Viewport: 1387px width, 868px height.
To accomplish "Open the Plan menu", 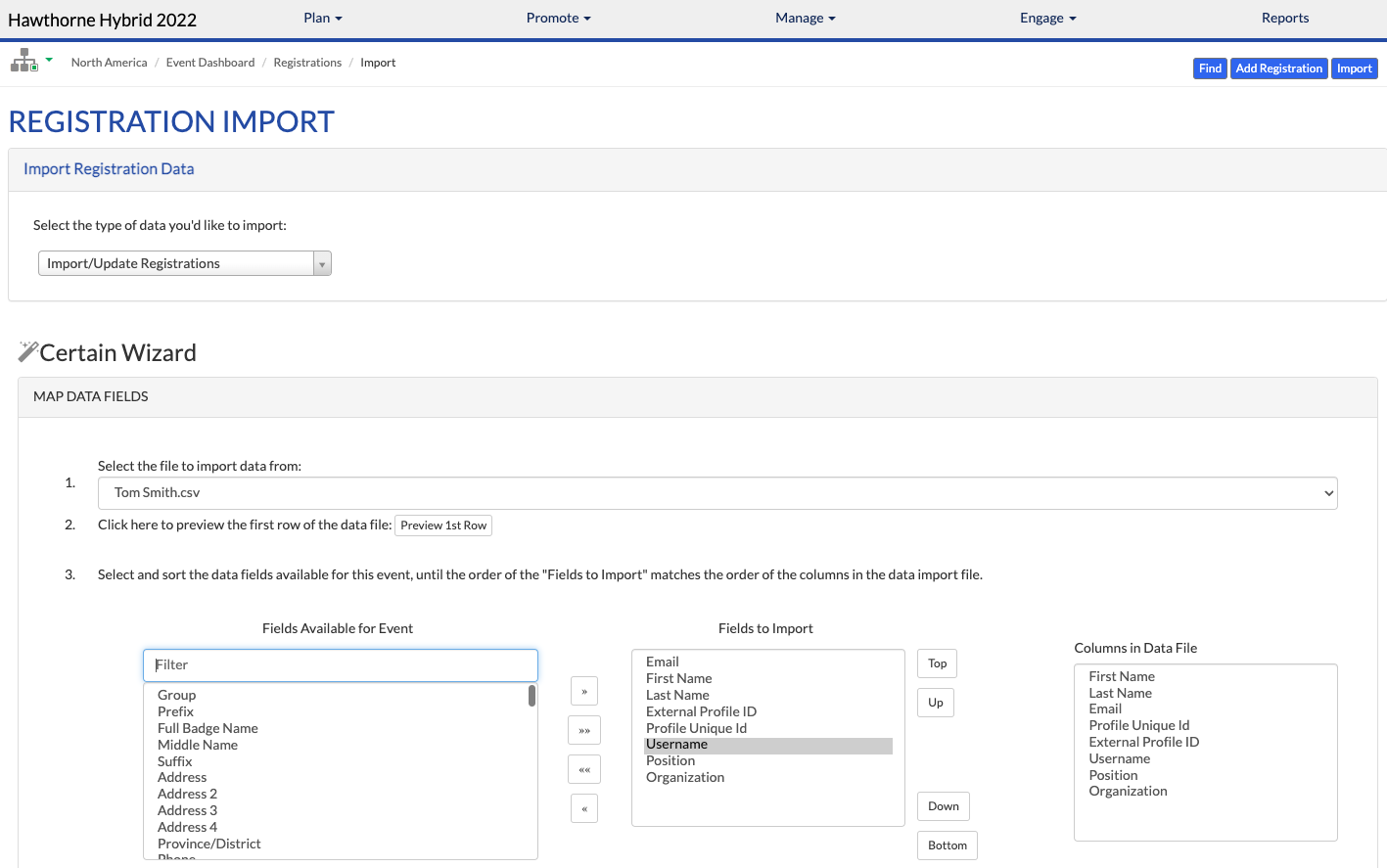I will tap(323, 18).
